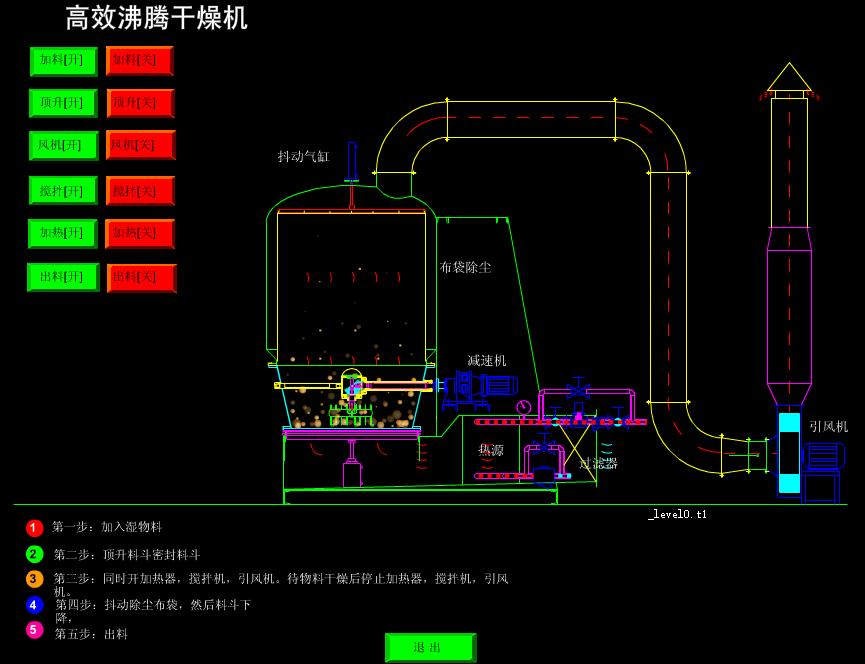865x664 pixels.
Task: Click the green step 2 circle indicator
Action: (x=35, y=554)
